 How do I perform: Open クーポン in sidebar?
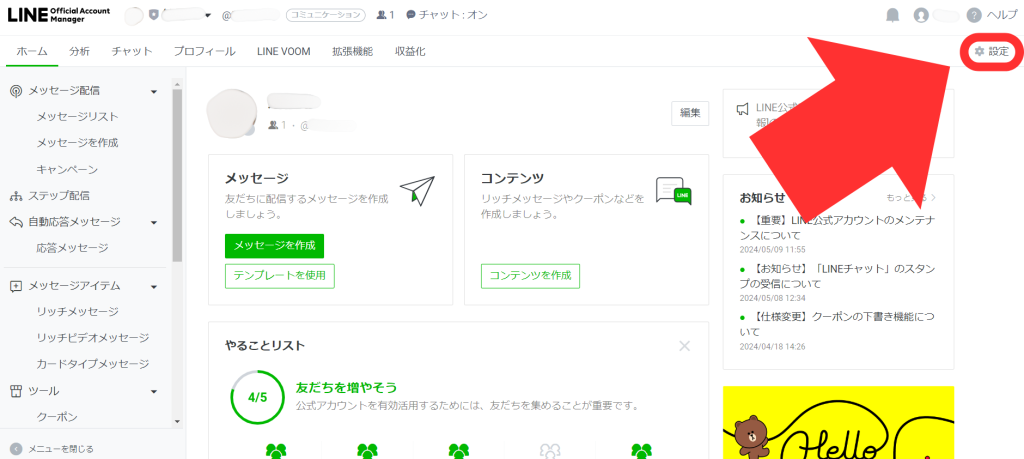coord(57,417)
